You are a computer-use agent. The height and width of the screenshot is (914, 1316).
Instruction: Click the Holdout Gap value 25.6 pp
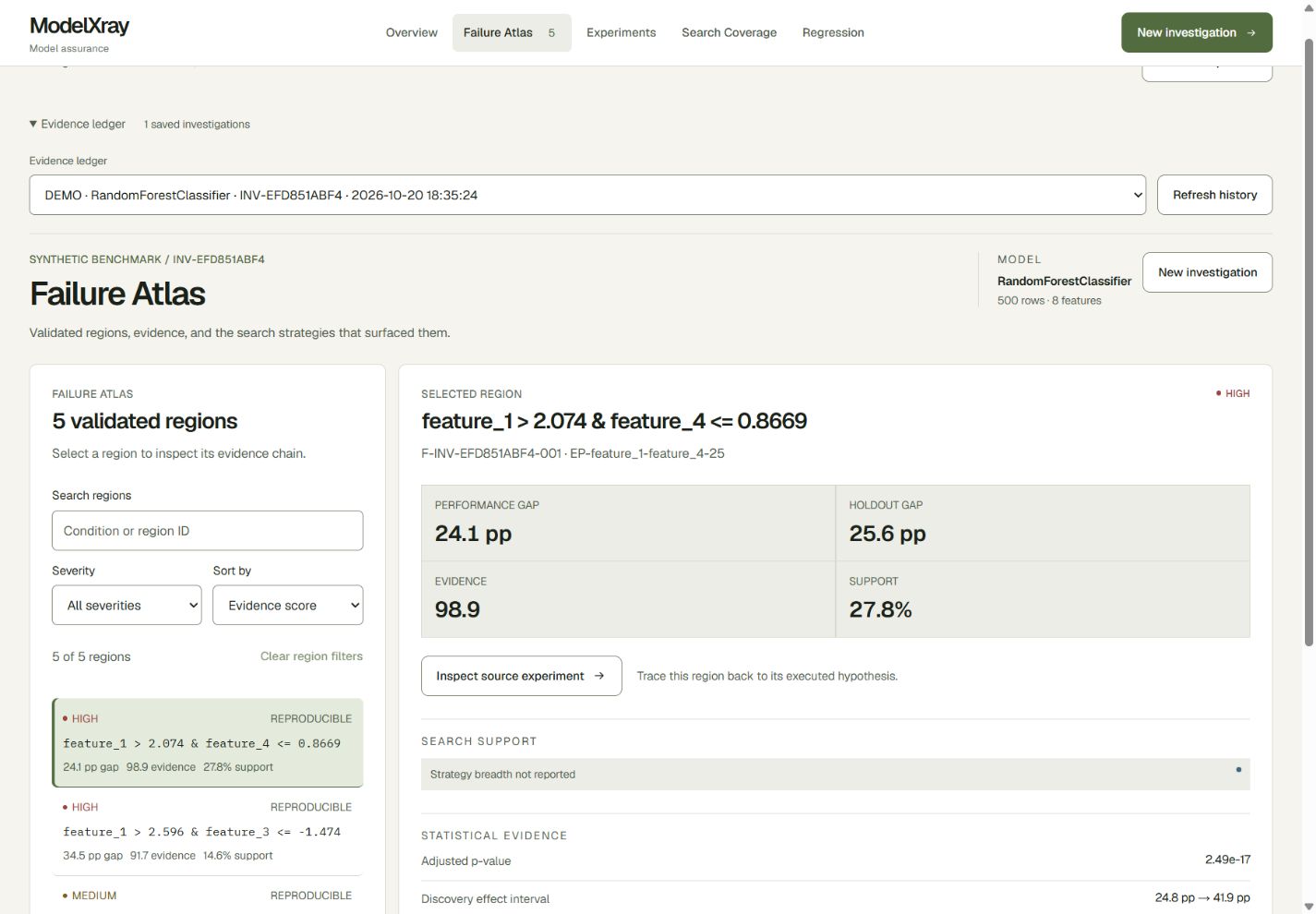(x=887, y=534)
